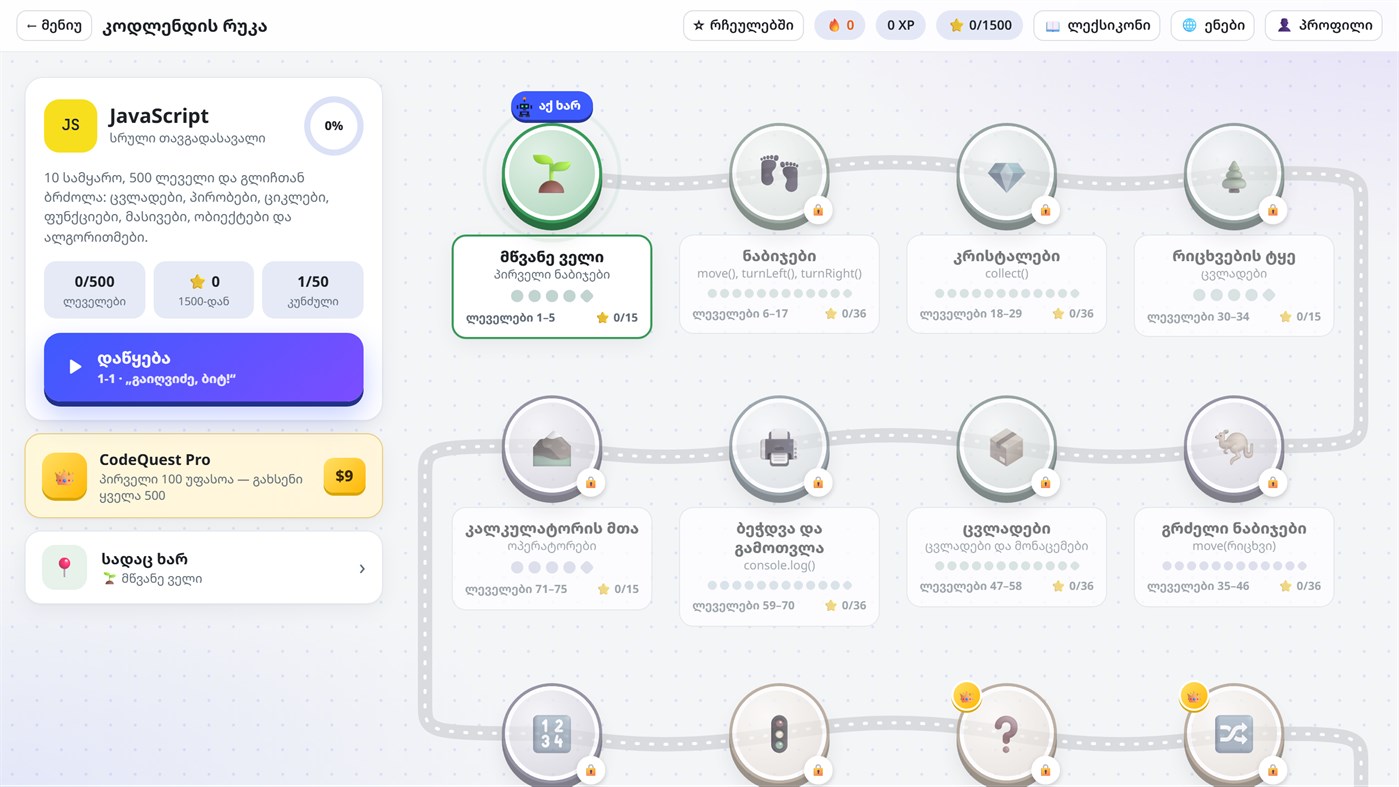
Task: Open the traffic light world icon
Action: (779, 735)
